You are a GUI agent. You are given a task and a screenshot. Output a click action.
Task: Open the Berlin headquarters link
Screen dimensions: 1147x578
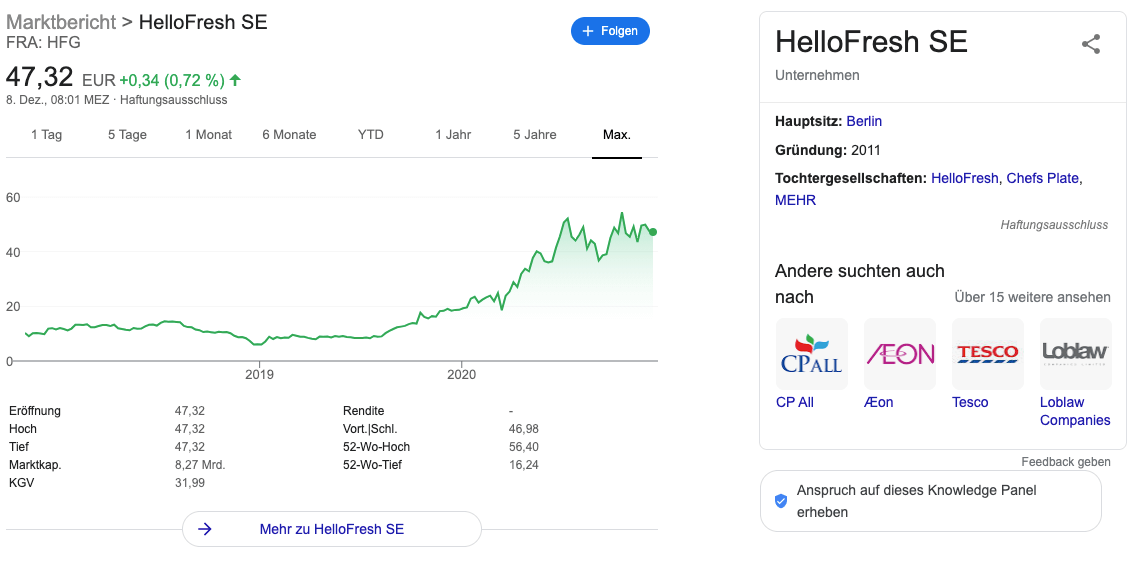[864, 121]
